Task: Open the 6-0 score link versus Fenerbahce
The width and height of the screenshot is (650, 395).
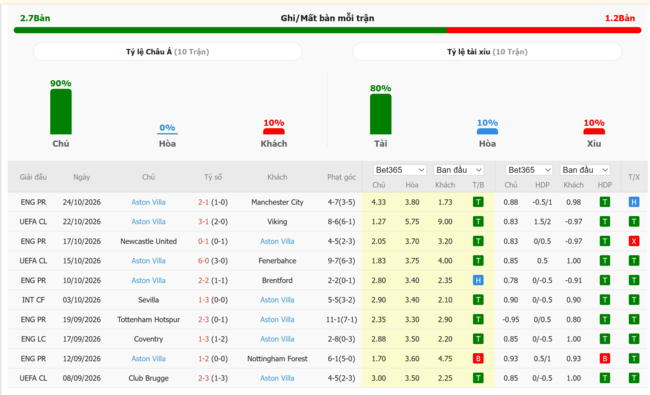Action: [204, 261]
